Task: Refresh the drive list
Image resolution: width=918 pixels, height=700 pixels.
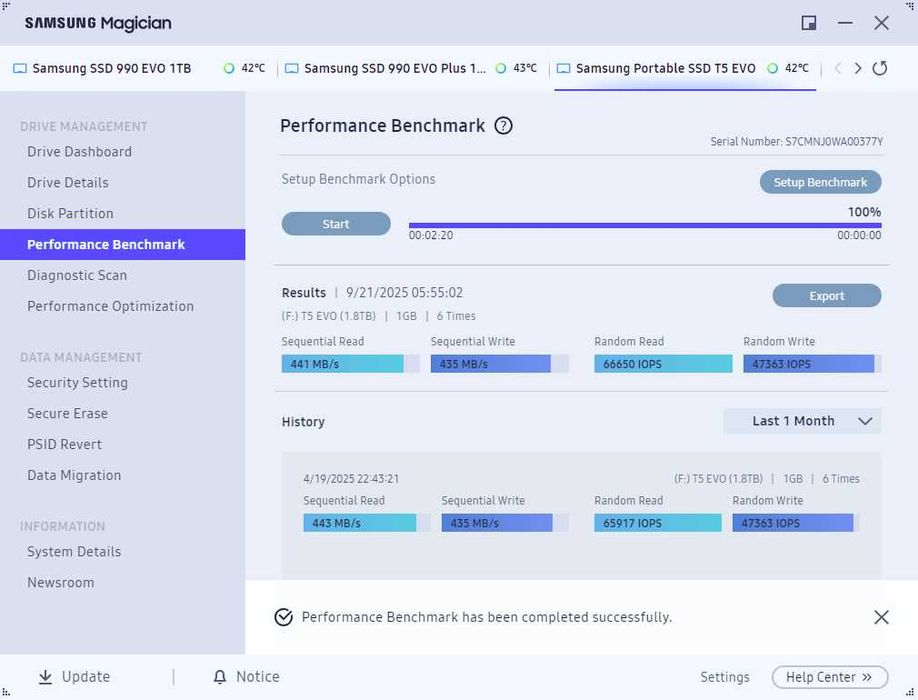Action: [x=879, y=68]
